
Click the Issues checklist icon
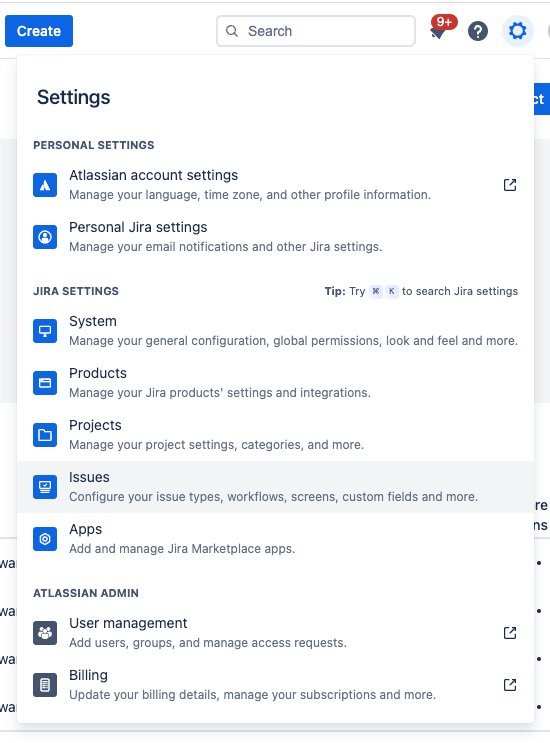click(x=45, y=487)
